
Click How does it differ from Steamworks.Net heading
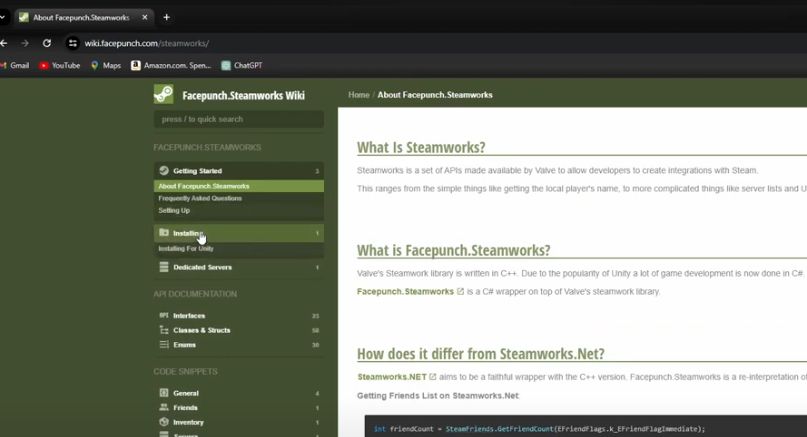[481, 354]
